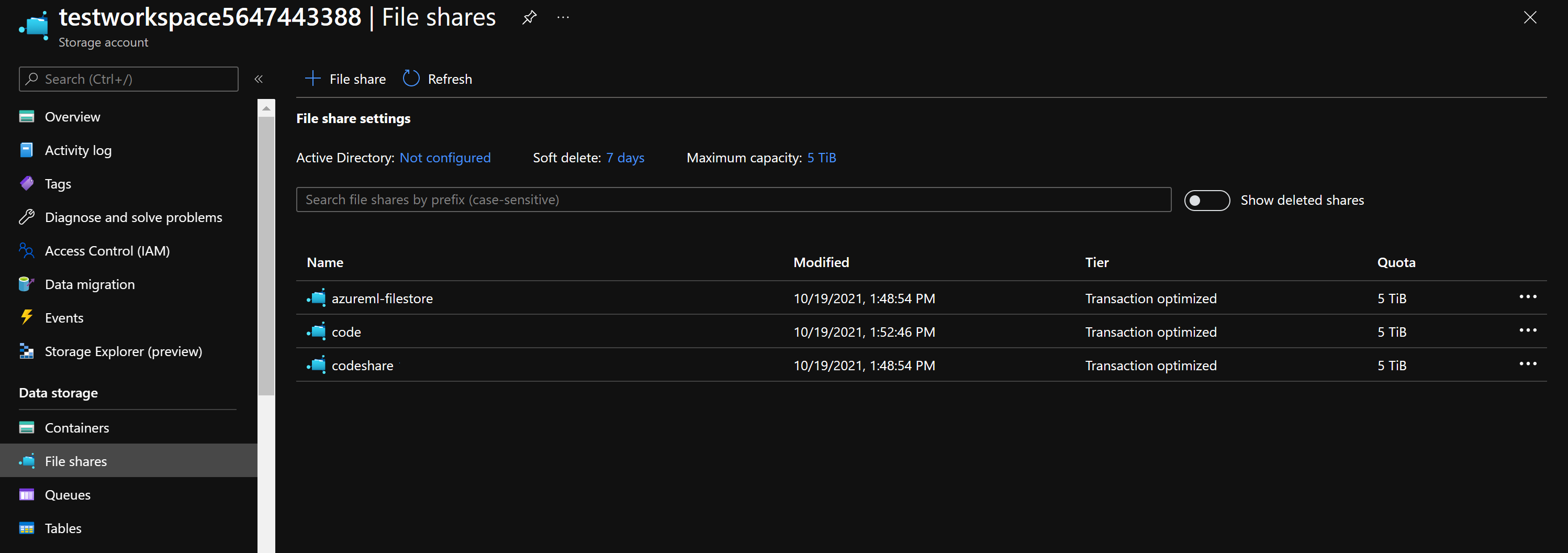Click the Overview icon in the sidebar

[x=27, y=117]
